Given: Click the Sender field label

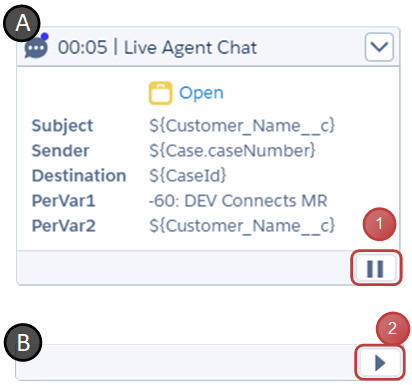Looking at the screenshot, I should (60, 151).
